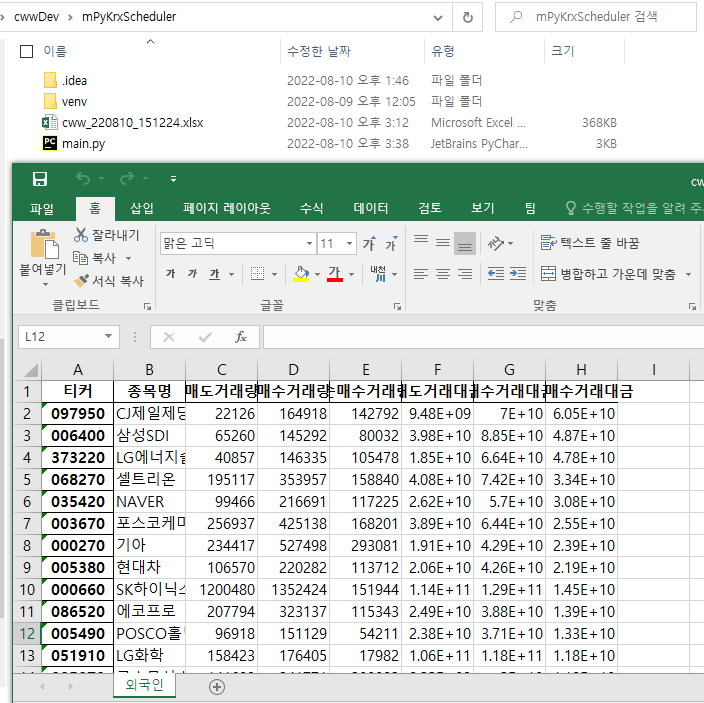Switch to the 수식 (Formulas) tab
Viewport: 704px width, 703px height.
click(312, 208)
